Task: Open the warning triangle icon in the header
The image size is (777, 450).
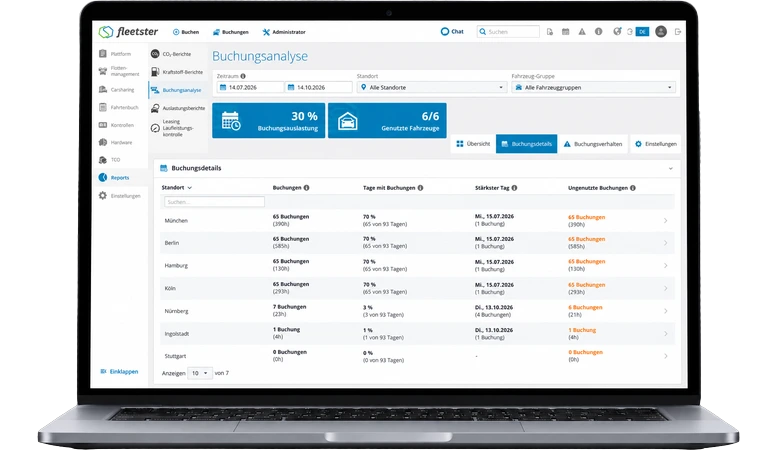Action: [x=582, y=32]
